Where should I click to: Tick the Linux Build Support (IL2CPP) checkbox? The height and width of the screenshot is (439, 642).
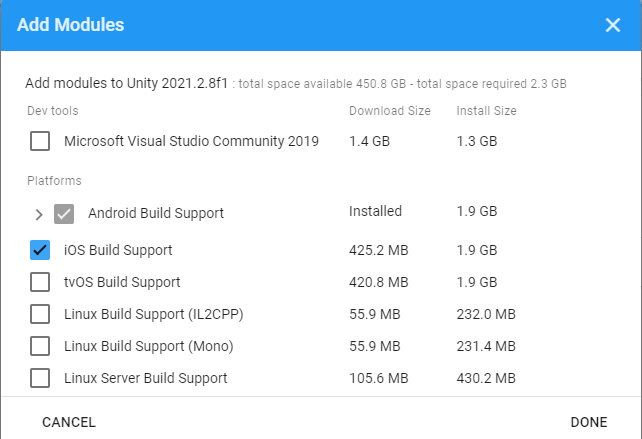40,314
